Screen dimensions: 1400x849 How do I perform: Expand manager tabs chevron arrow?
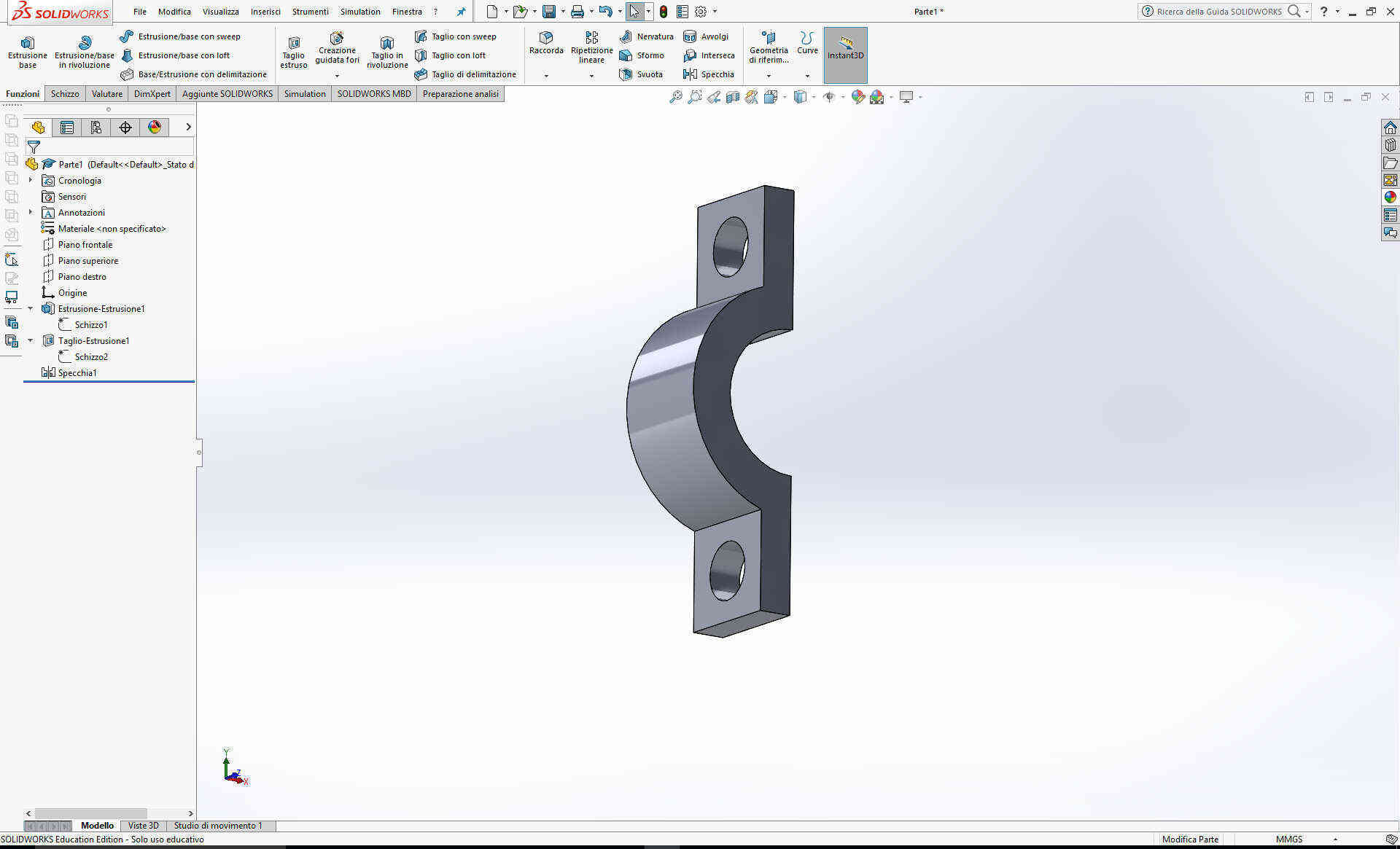point(188,127)
